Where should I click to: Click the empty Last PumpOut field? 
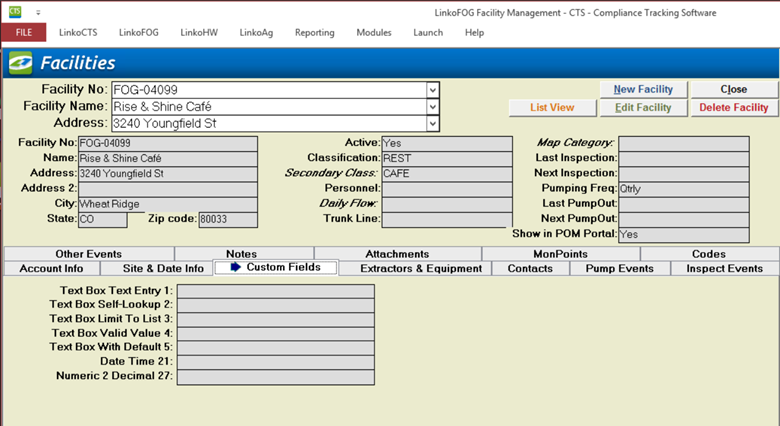684,204
